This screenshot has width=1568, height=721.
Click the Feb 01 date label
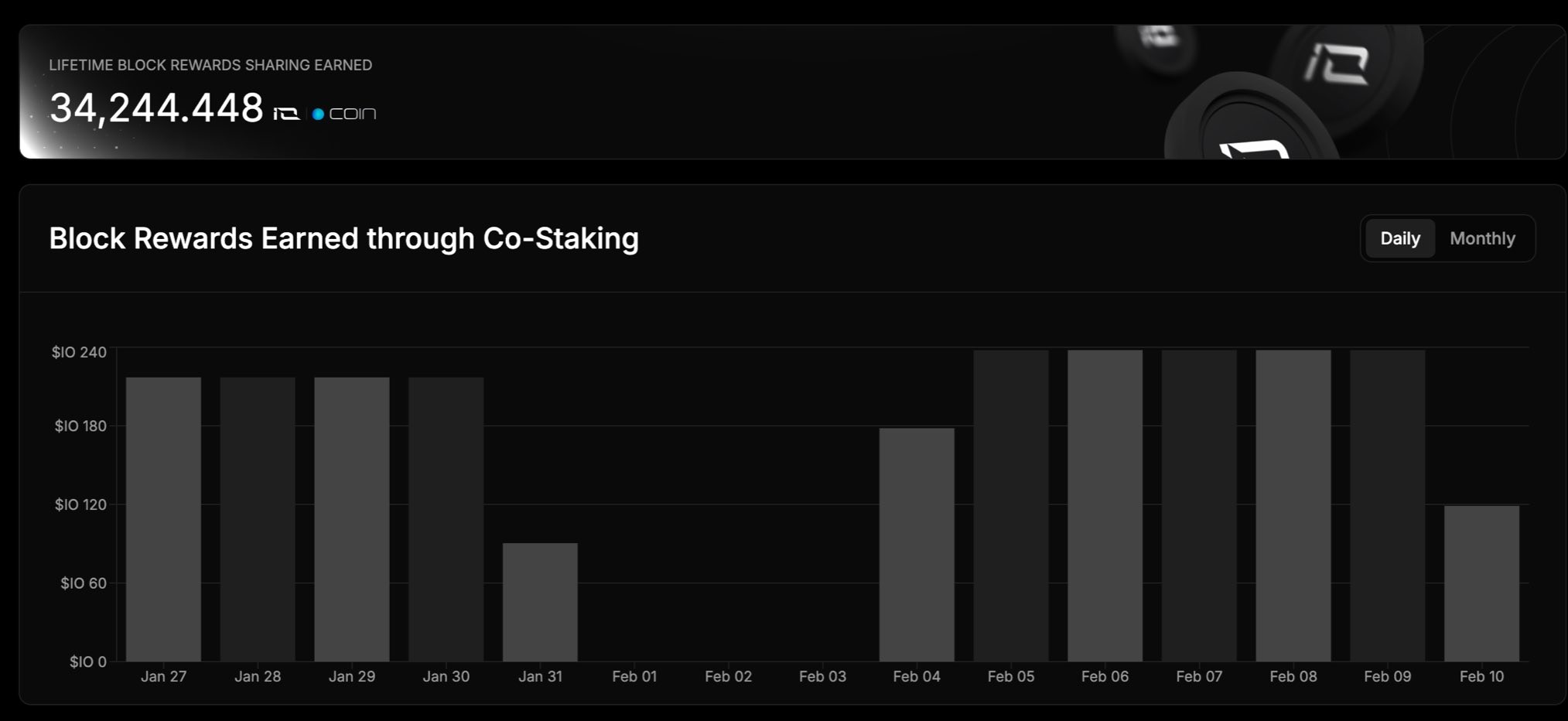[x=634, y=676]
